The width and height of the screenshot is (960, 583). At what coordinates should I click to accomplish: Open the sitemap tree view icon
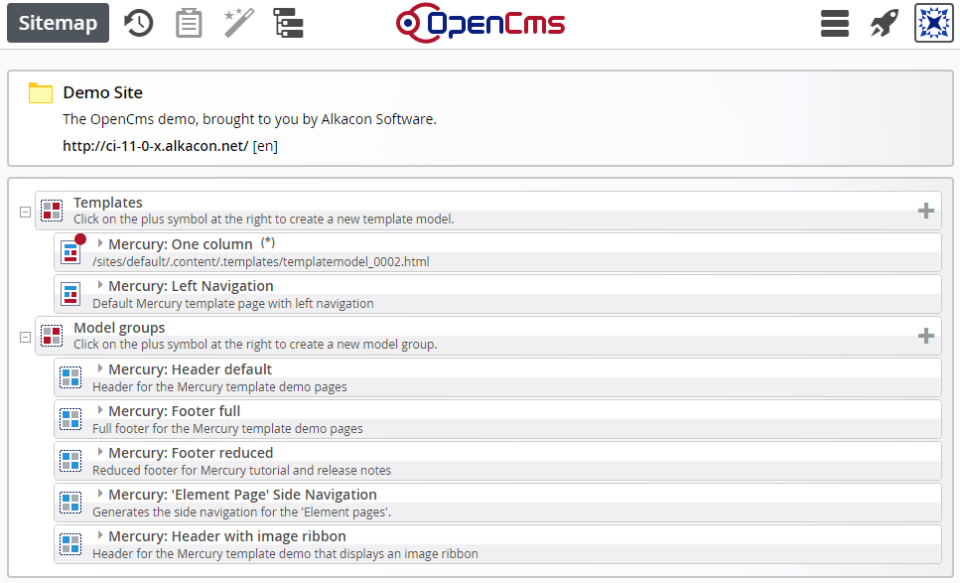click(x=288, y=23)
